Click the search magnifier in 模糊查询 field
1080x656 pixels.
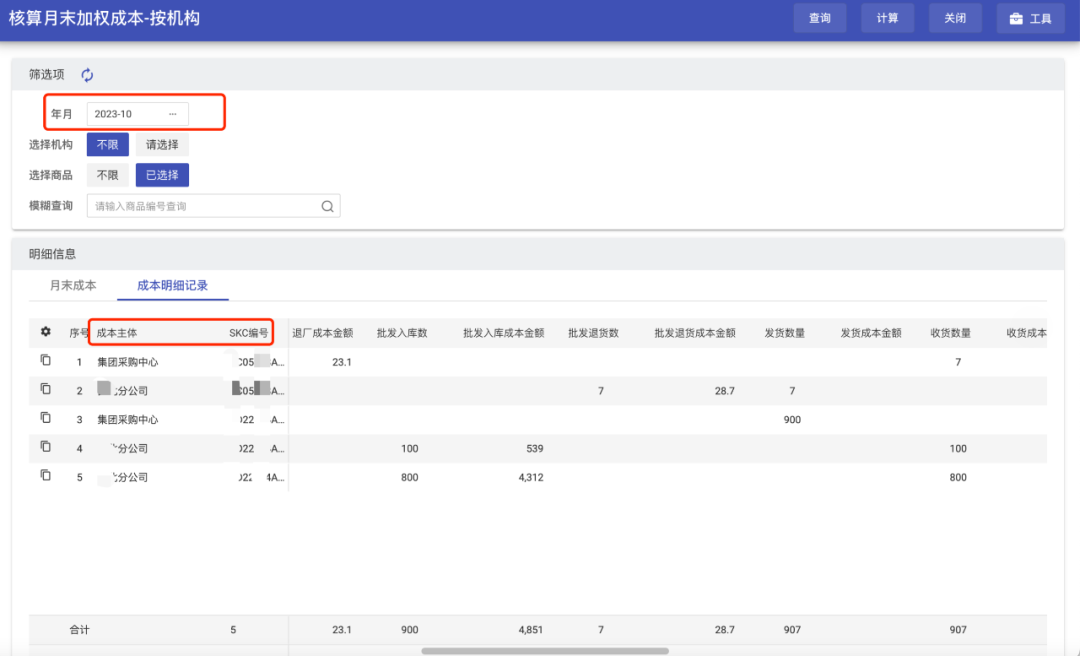click(x=327, y=206)
